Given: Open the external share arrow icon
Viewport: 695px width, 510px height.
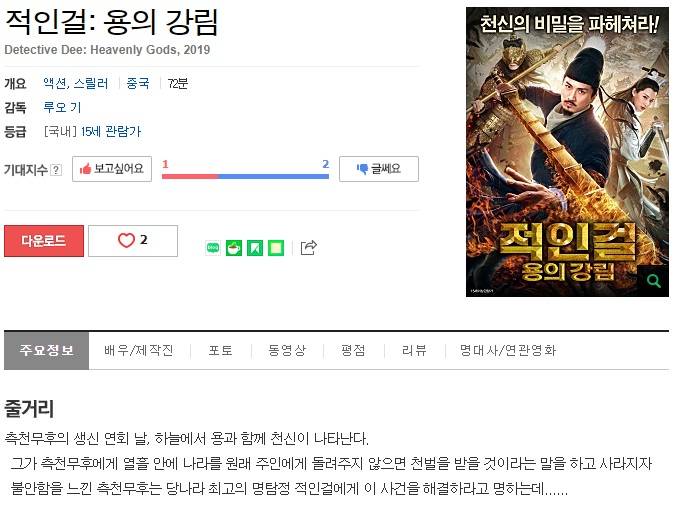Looking at the screenshot, I should [308, 247].
